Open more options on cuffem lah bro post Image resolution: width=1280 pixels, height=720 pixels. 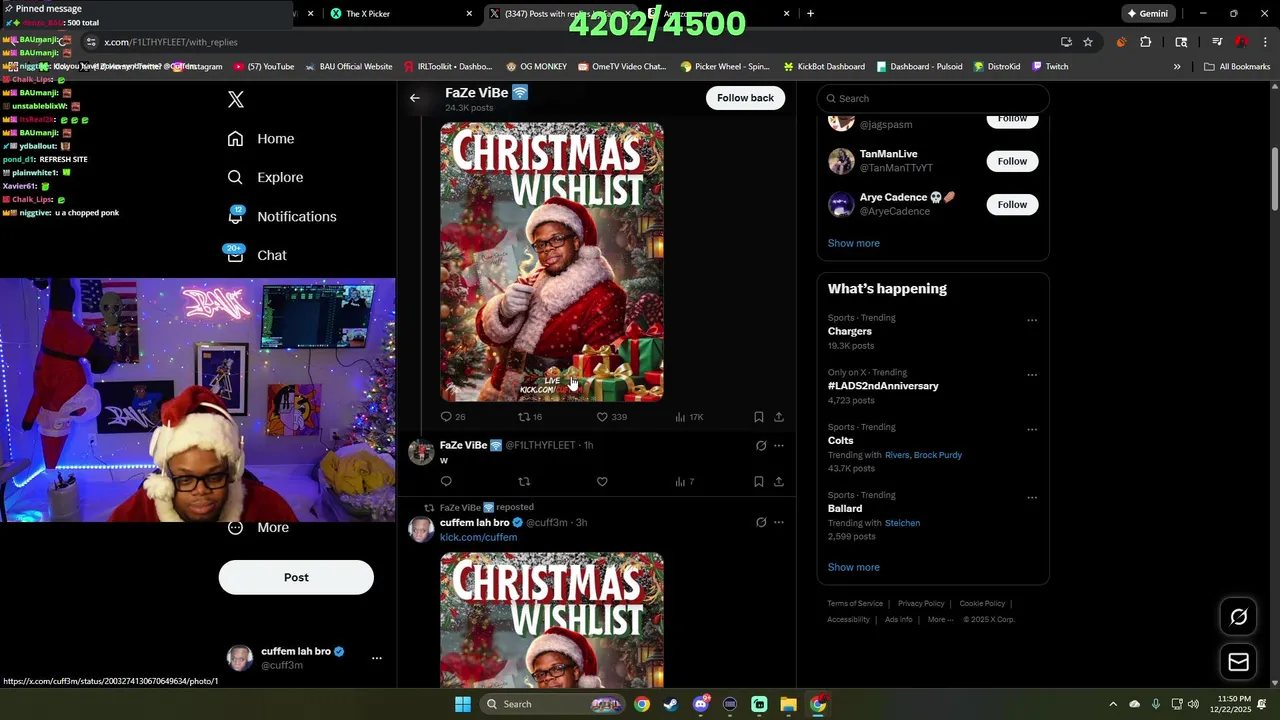click(x=779, y=522)
